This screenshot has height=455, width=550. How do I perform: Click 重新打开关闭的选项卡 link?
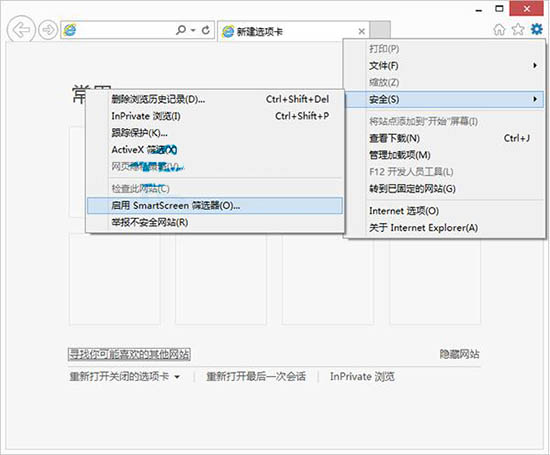tap(119, 377)
